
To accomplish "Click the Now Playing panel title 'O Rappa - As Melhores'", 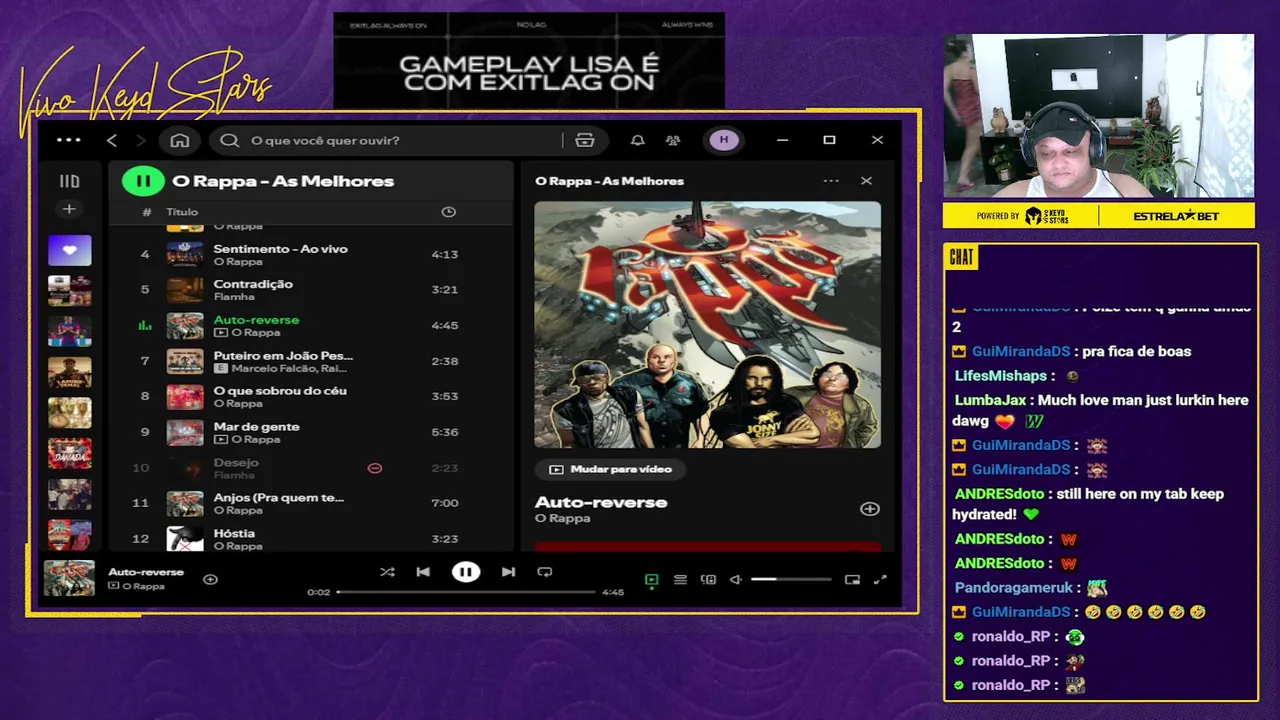I will 609,181.
